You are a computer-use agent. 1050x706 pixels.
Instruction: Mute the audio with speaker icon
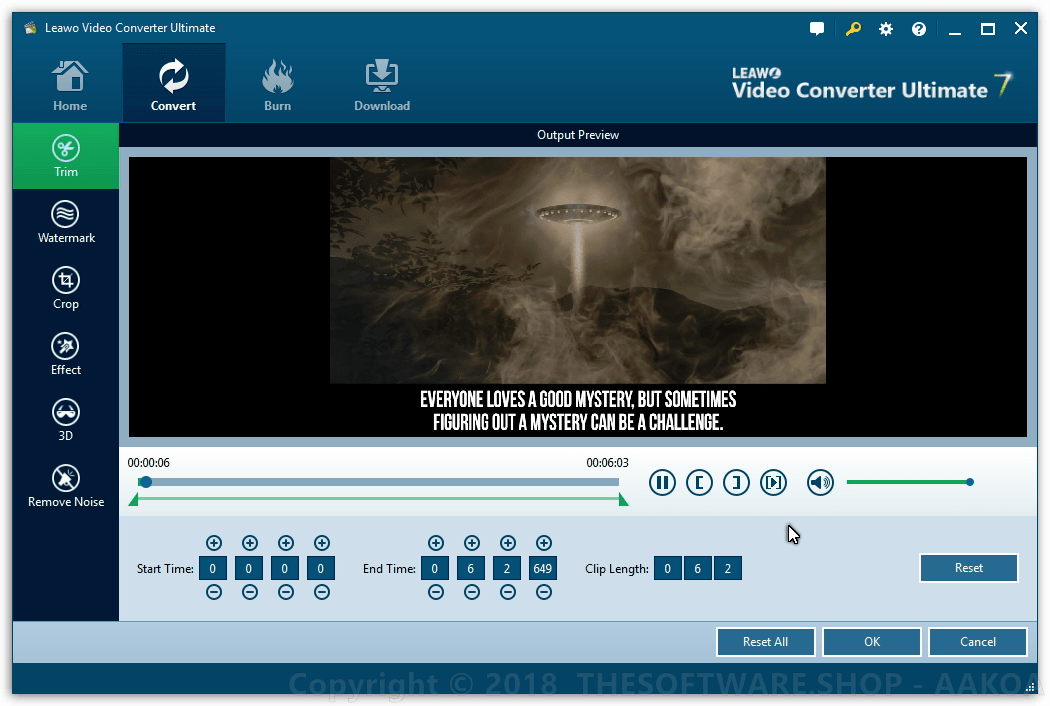click(x=820, y=483)
